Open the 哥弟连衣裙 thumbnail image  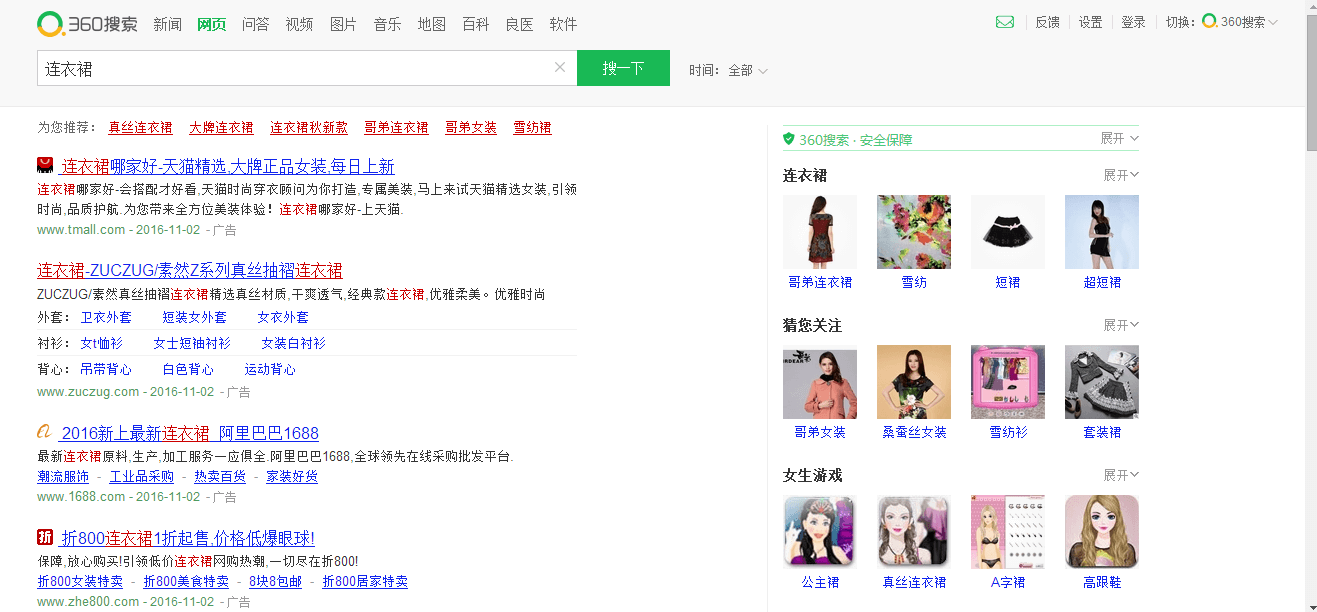tap(820, 232)
